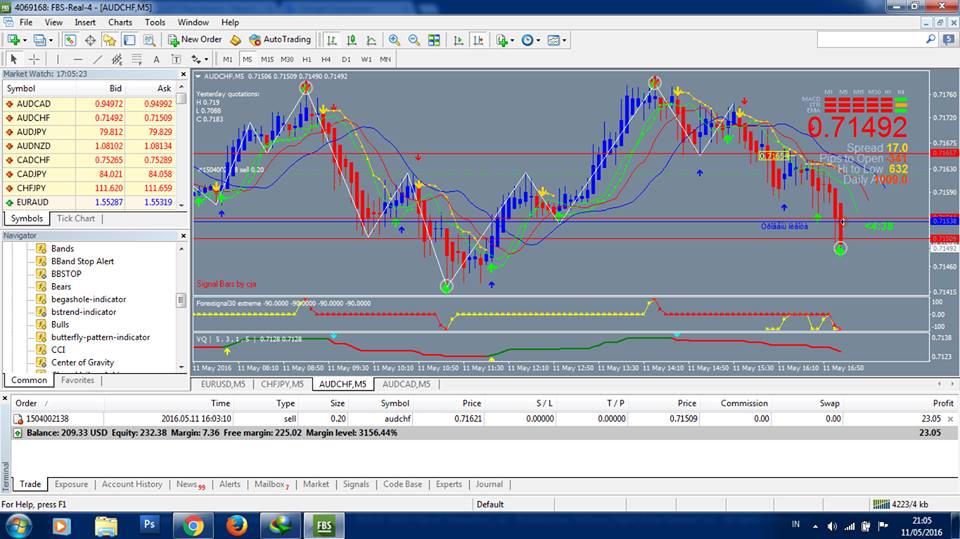
Task: Zoom in on the chart
Action: pyautogui.click(x=395, y=40)
